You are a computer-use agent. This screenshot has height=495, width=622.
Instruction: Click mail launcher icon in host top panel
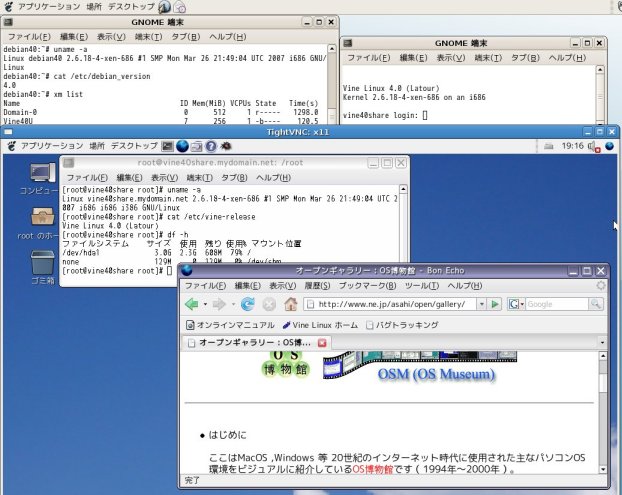point(180,7)
